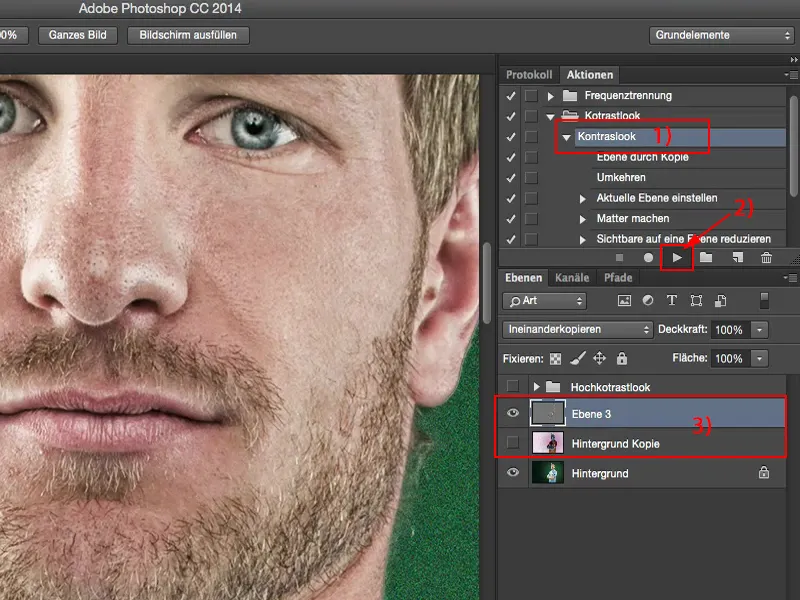Open the Deckkraft slider dropdown arrow
This screenshot has height=600, width=800.
pos(759,330)
